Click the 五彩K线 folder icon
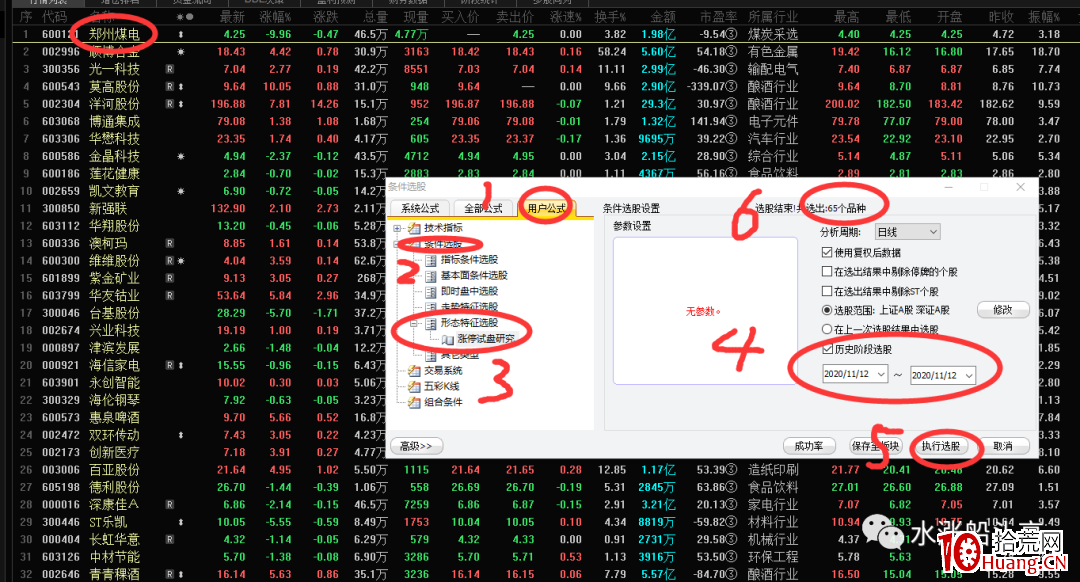This screenshot has height=582, width=1080. click(414, 386)
